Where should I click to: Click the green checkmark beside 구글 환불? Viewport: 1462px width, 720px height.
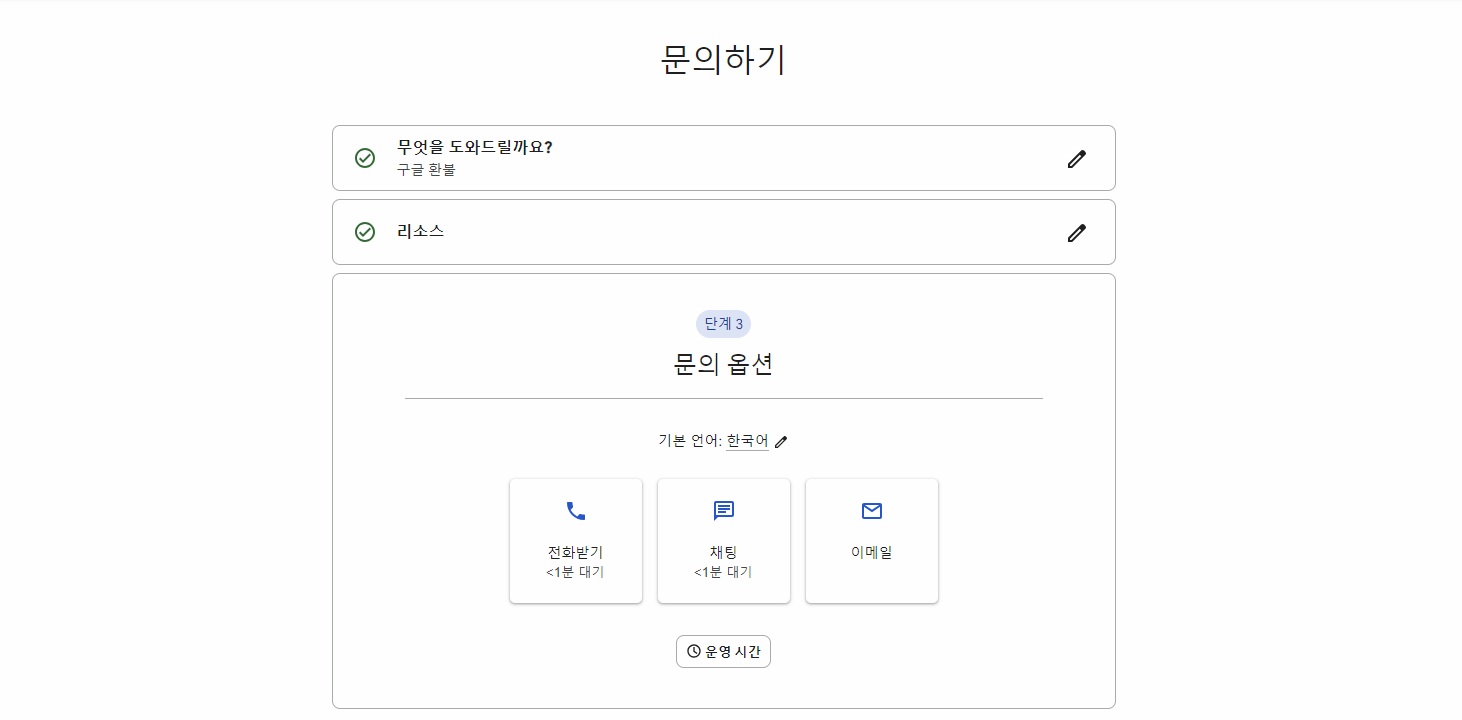364,158
